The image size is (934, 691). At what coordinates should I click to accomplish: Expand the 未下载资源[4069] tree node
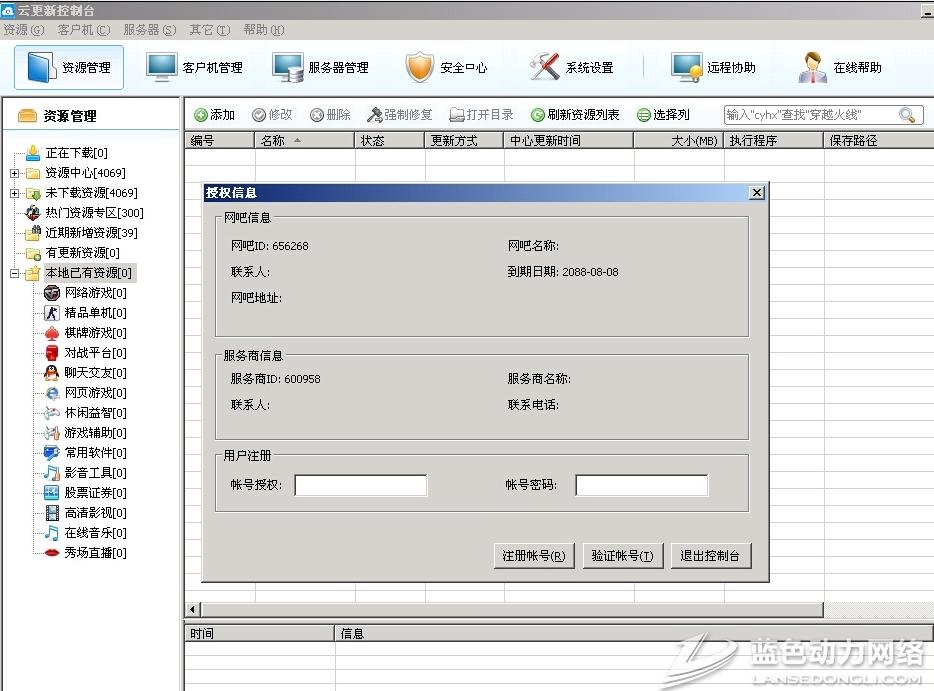14,193
